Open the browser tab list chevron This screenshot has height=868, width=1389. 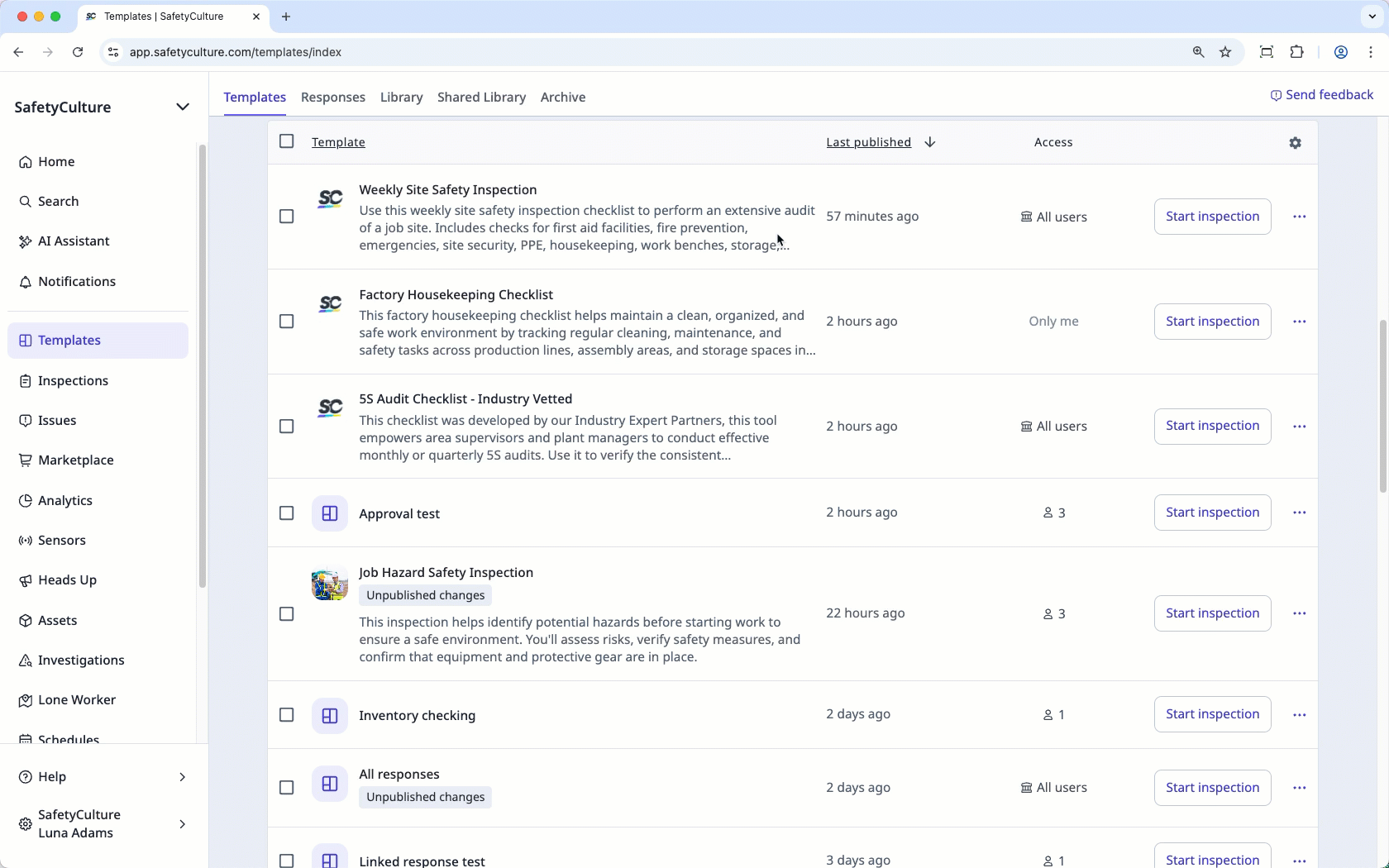click(1372, 17)
